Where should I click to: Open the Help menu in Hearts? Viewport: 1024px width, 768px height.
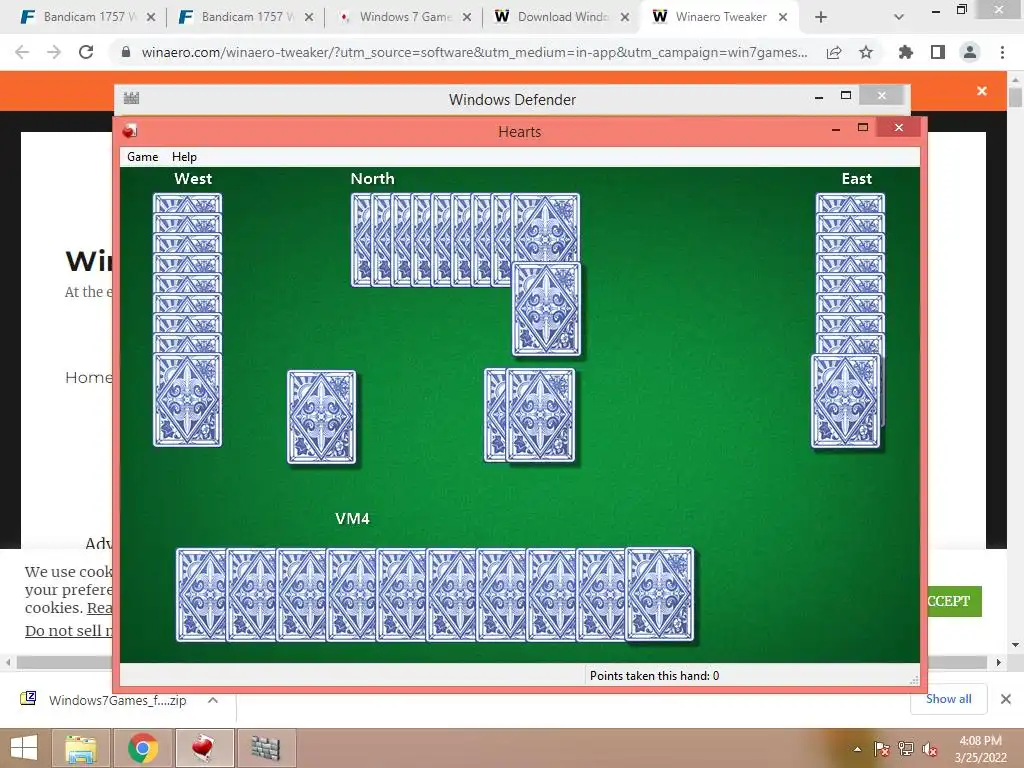[184, 157]
